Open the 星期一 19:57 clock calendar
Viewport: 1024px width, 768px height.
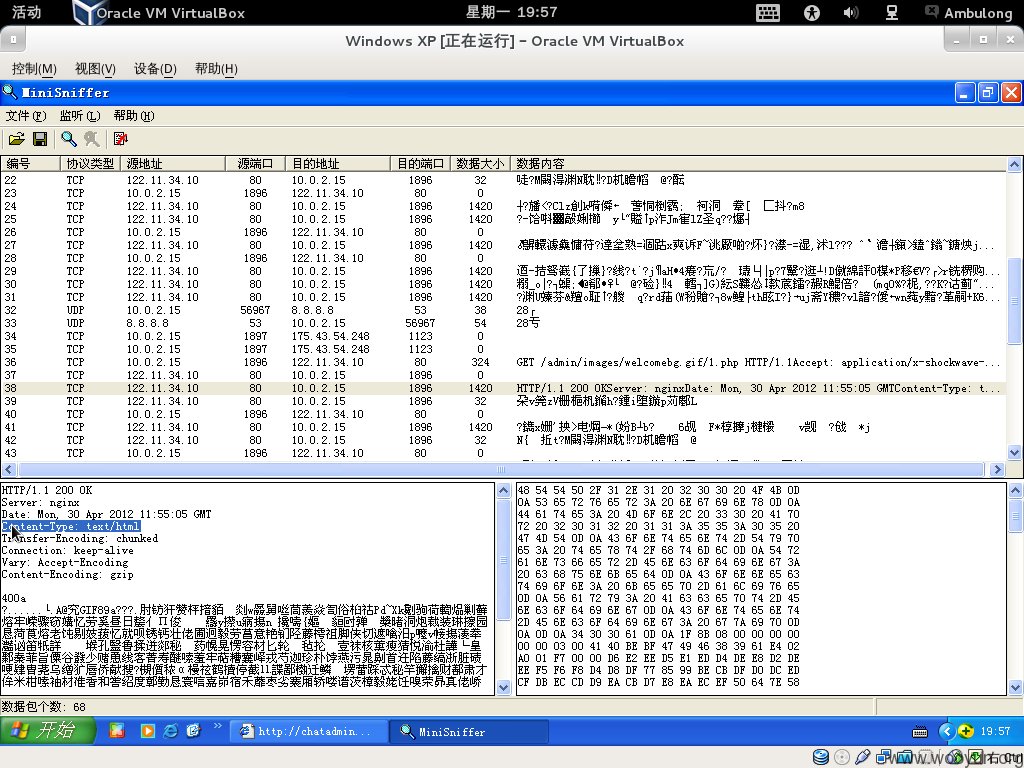[511, 12]
